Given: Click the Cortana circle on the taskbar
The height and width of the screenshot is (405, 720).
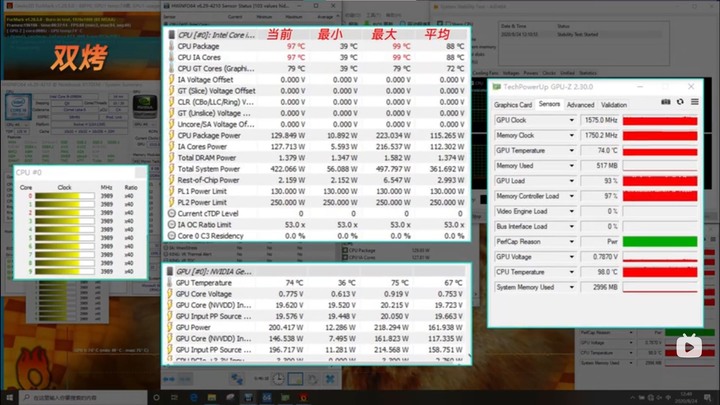Looking at the screenshot, I should point(156,397).
